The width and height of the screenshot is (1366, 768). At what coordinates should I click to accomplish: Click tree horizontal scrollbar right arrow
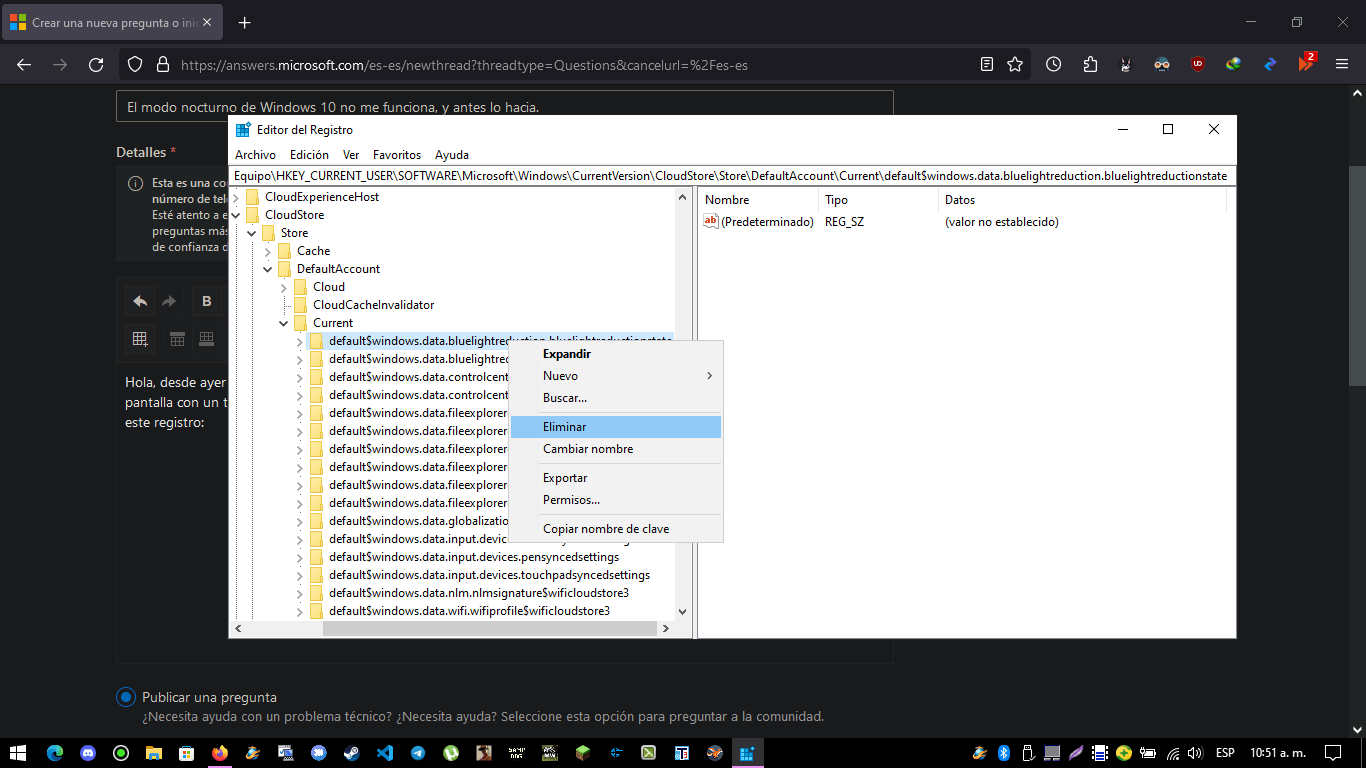(x=666, y=629)
